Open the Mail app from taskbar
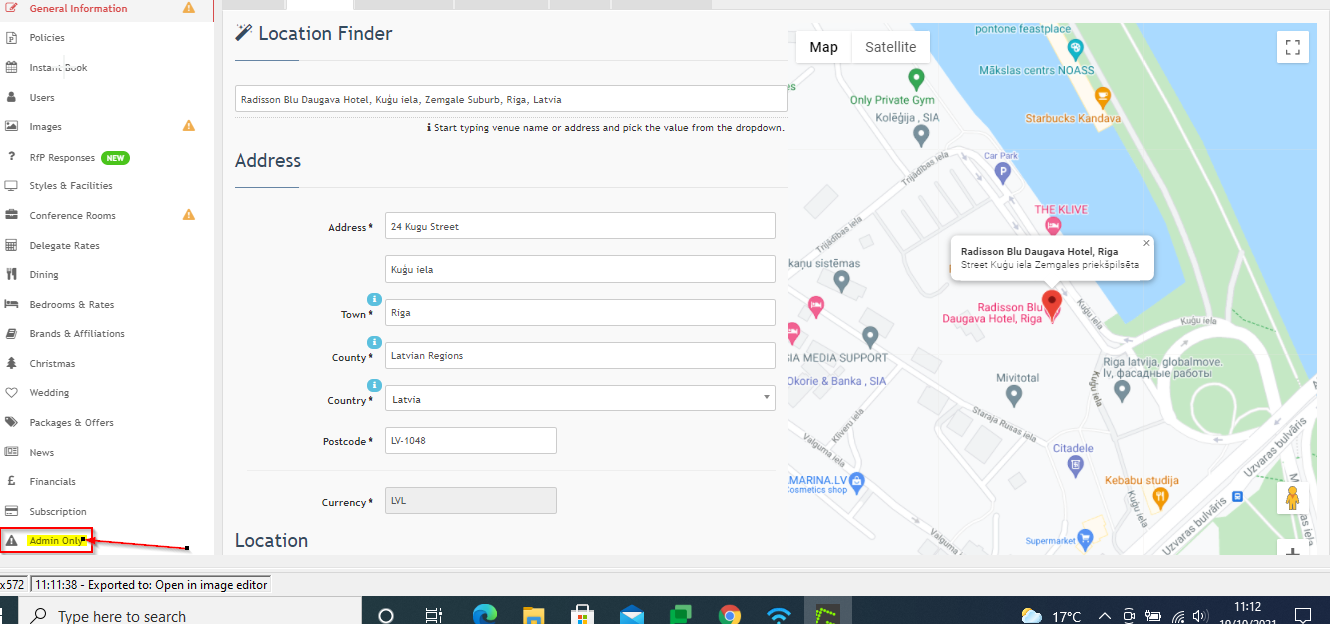The width and height of the screenshot is (1330, 624). [631, 614]
